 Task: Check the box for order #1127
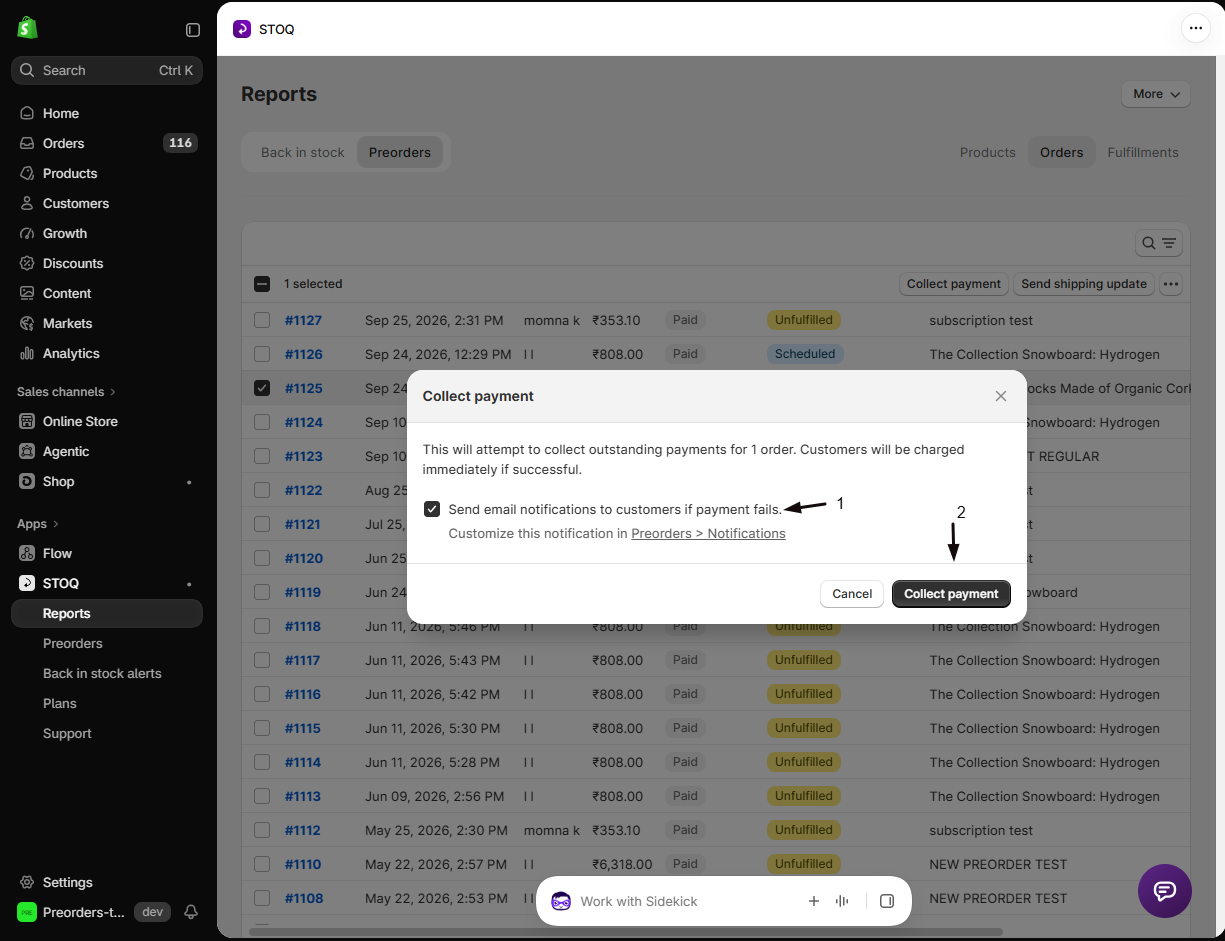tap(262, 320)
